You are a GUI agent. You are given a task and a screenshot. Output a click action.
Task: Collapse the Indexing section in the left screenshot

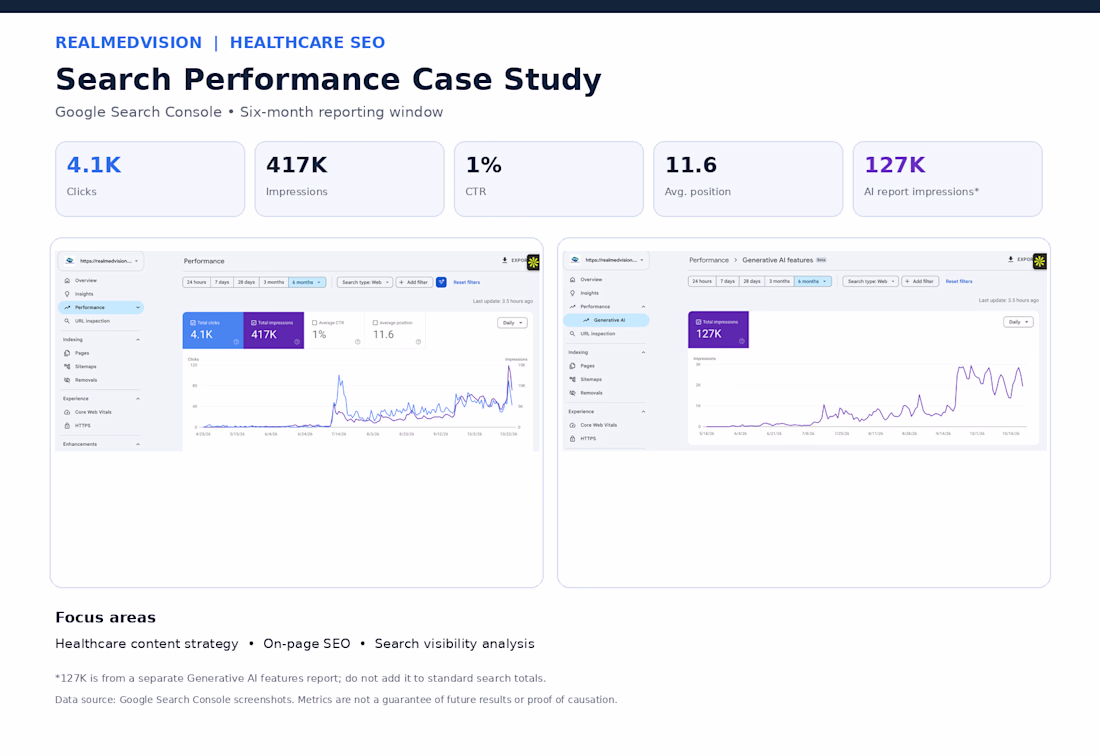click(x=138, y=339)
